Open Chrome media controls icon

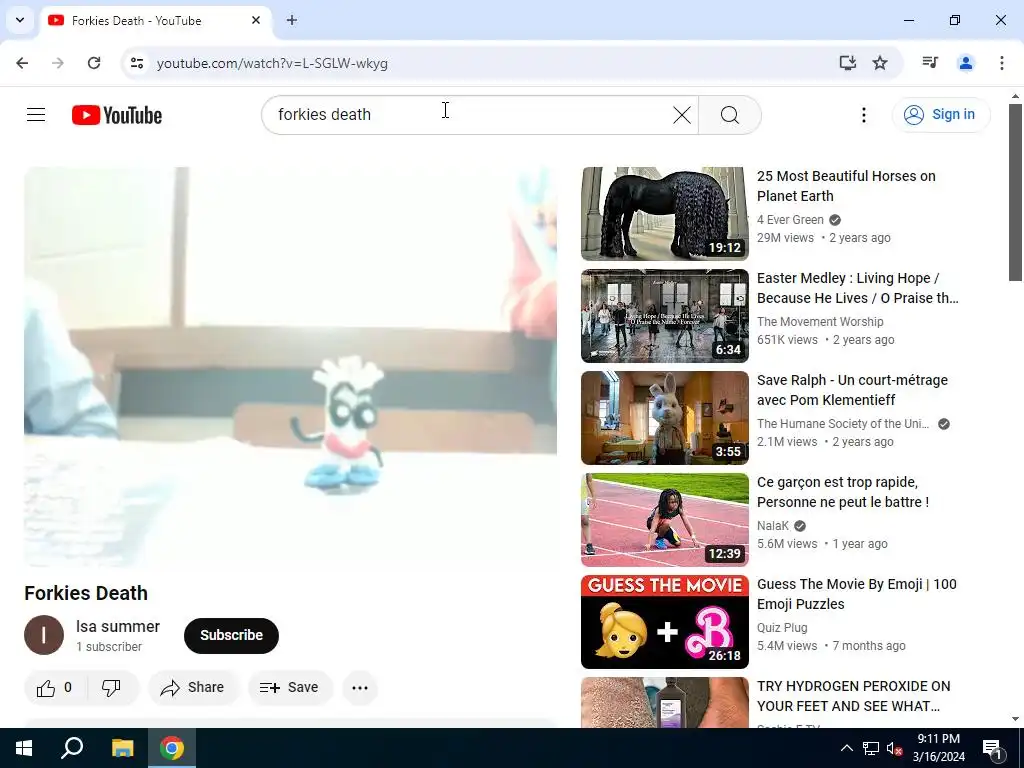930,63
